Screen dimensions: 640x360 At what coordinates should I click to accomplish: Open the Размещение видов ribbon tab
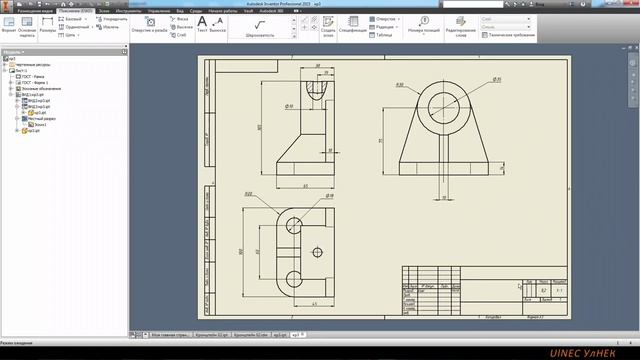pos(35,11)
